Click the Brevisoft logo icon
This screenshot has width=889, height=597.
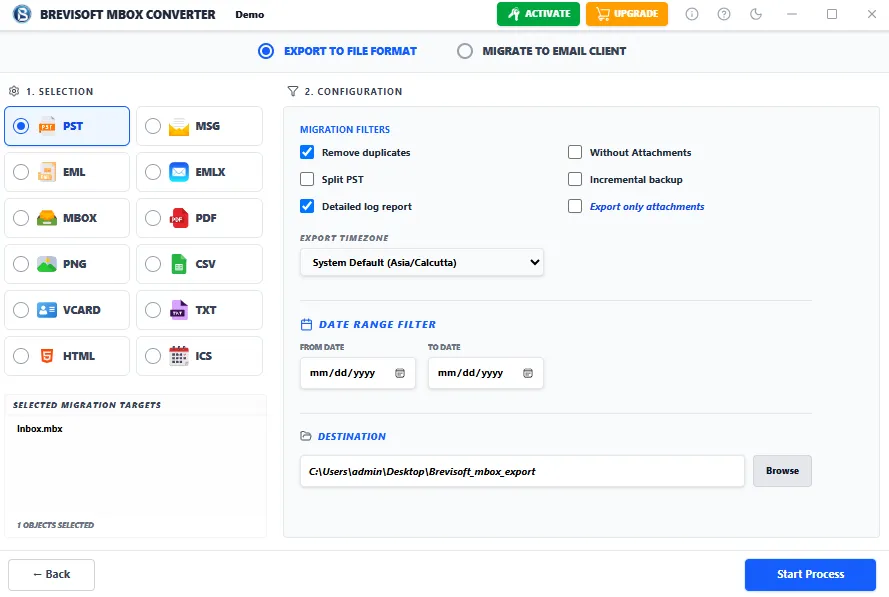pos(22,14)
